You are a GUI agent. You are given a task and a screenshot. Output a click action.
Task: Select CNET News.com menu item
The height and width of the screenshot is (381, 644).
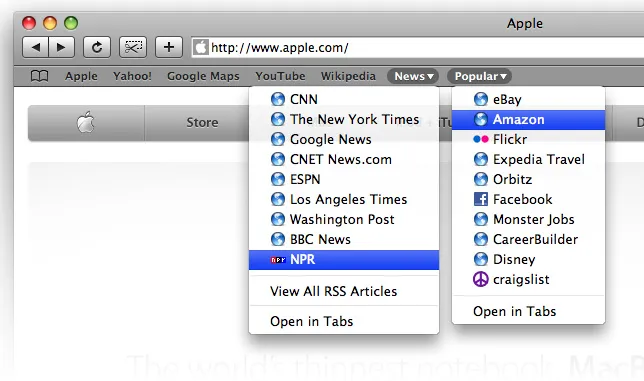pos(344,159)
